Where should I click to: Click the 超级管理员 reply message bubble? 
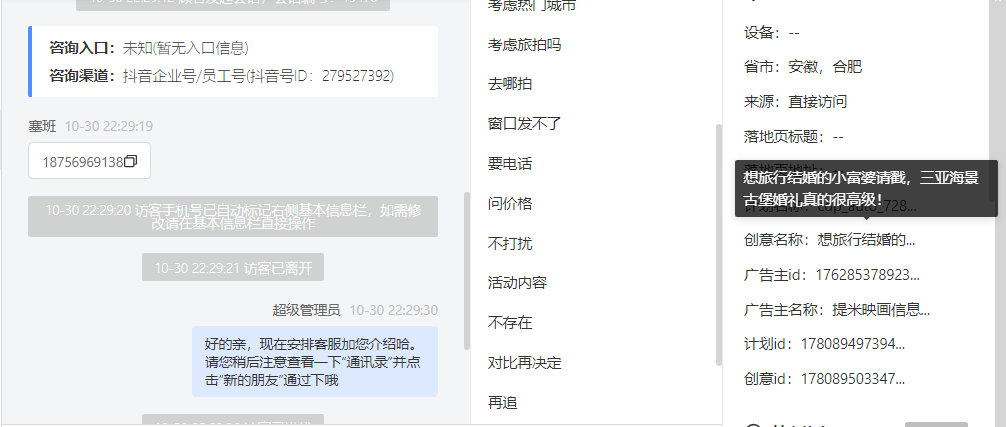pyautogui.click(x=315, y=362)
